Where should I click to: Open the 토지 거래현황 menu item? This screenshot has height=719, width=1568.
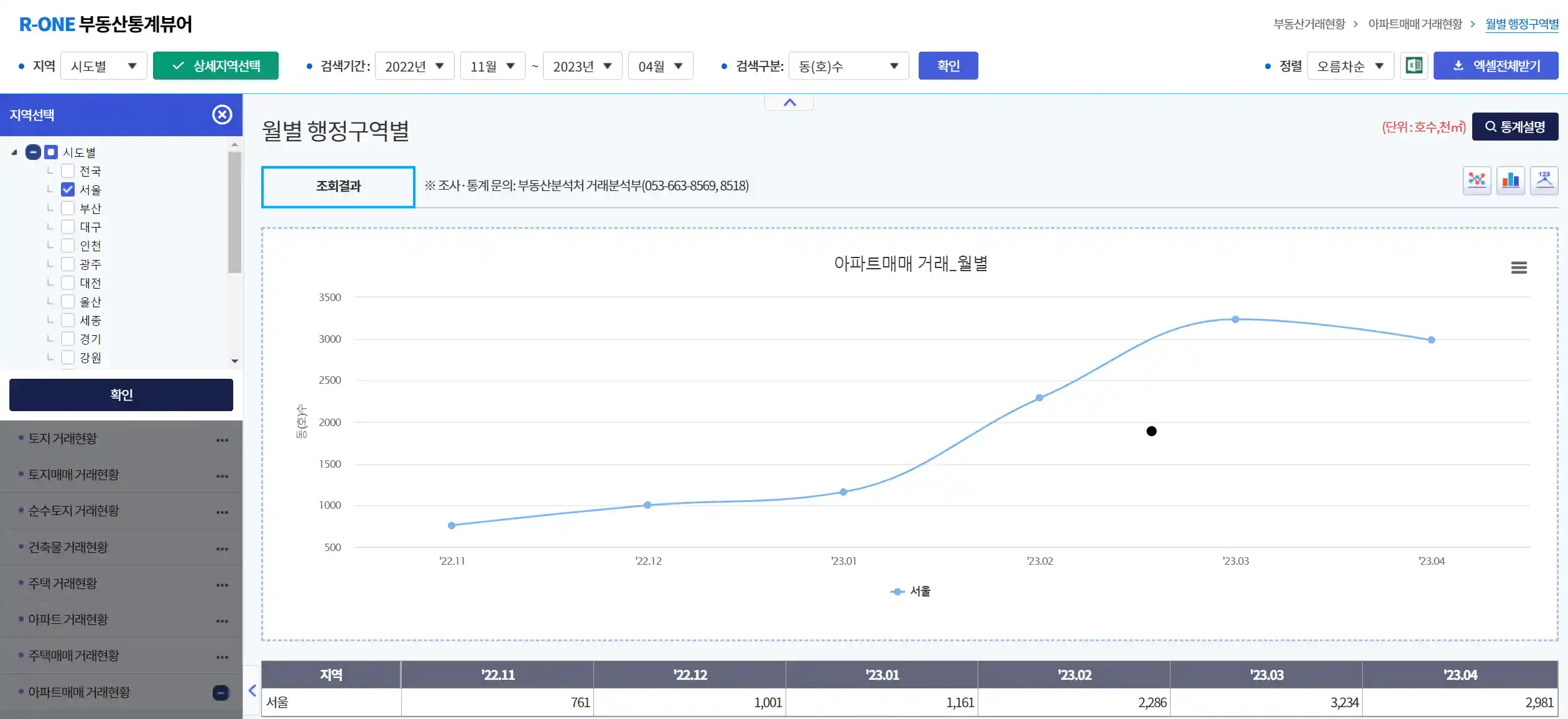(x=63, y=438)
